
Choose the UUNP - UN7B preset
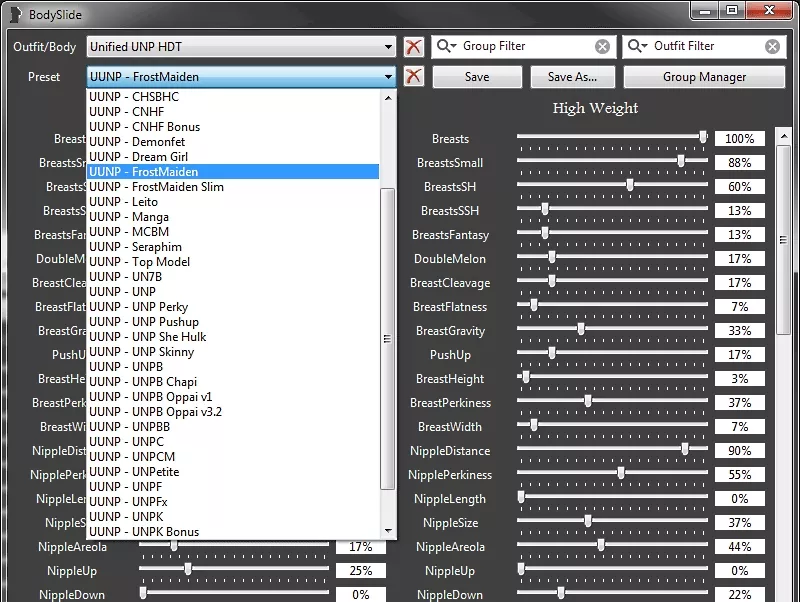pyautogui.click(x=233, y=277)
